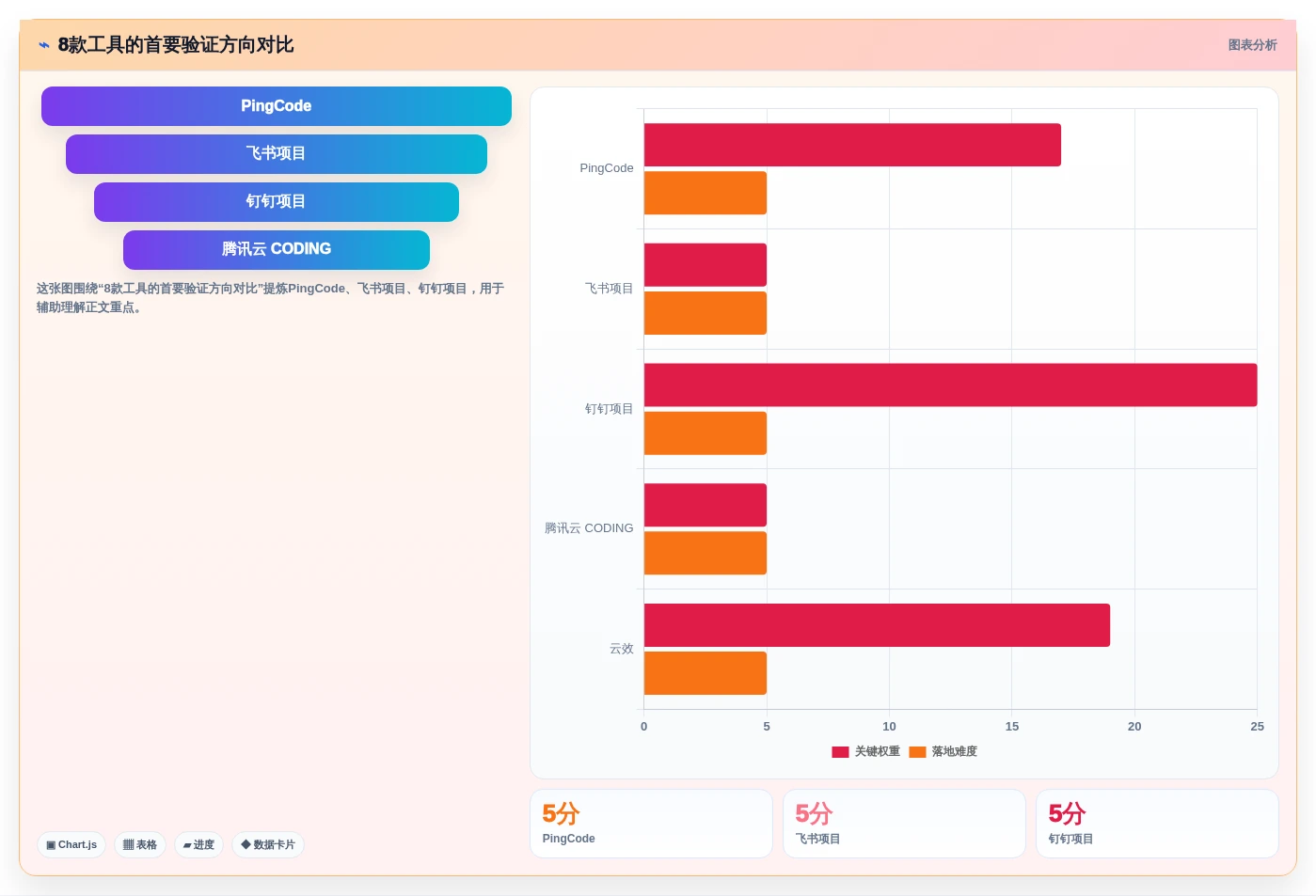Click the orange 云效 bar
The height and width of the screenshot is (896, 1316).
[706, 673]
